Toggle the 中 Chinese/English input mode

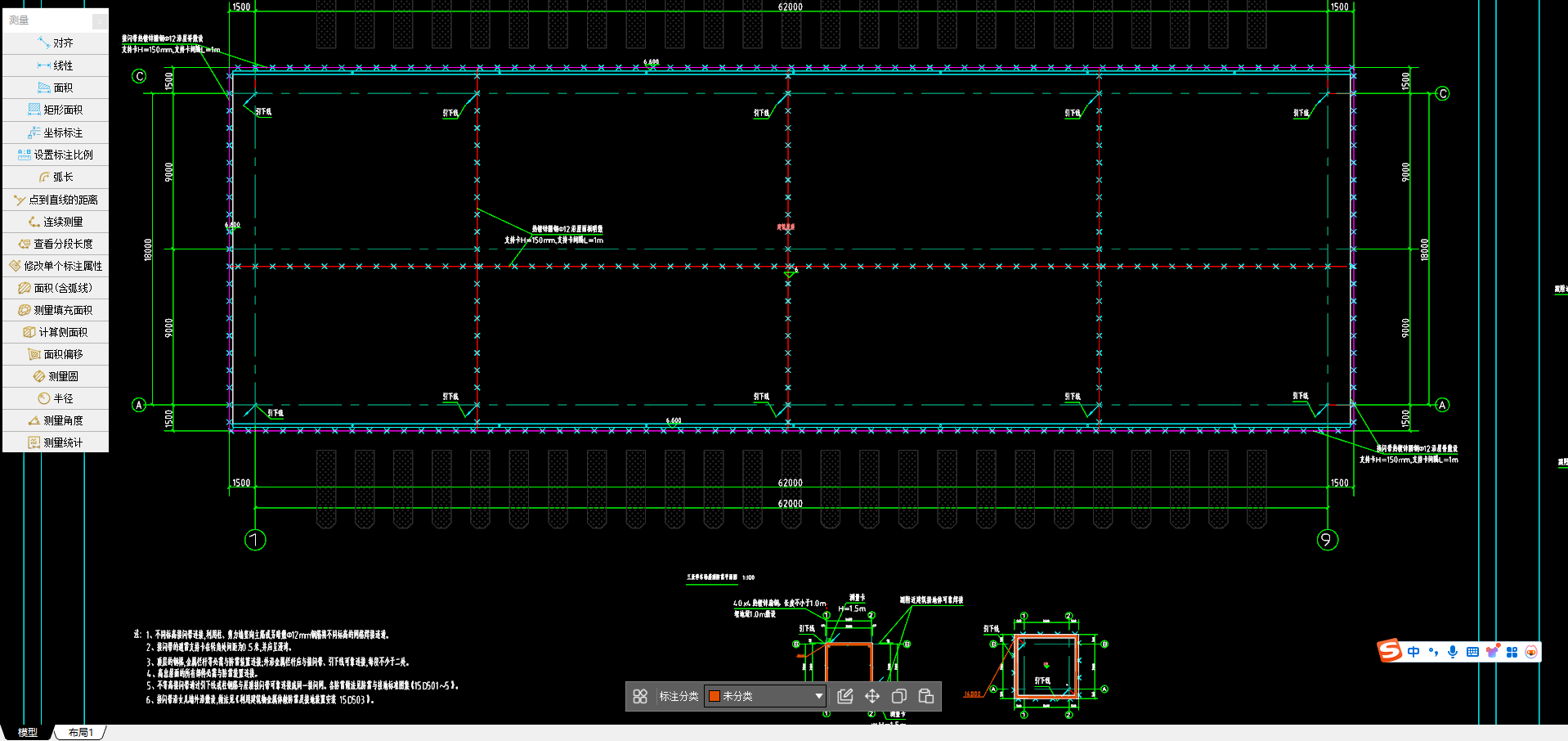tap(1413, 652)
